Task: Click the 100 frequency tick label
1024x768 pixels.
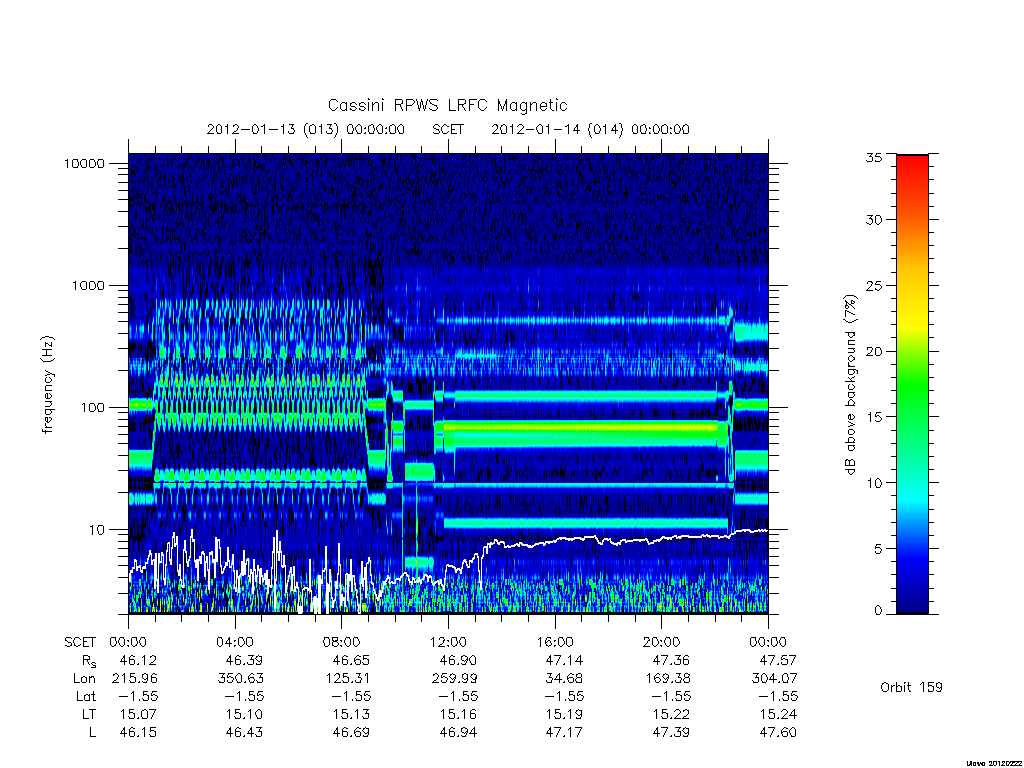Action: (x=92, y=408)
